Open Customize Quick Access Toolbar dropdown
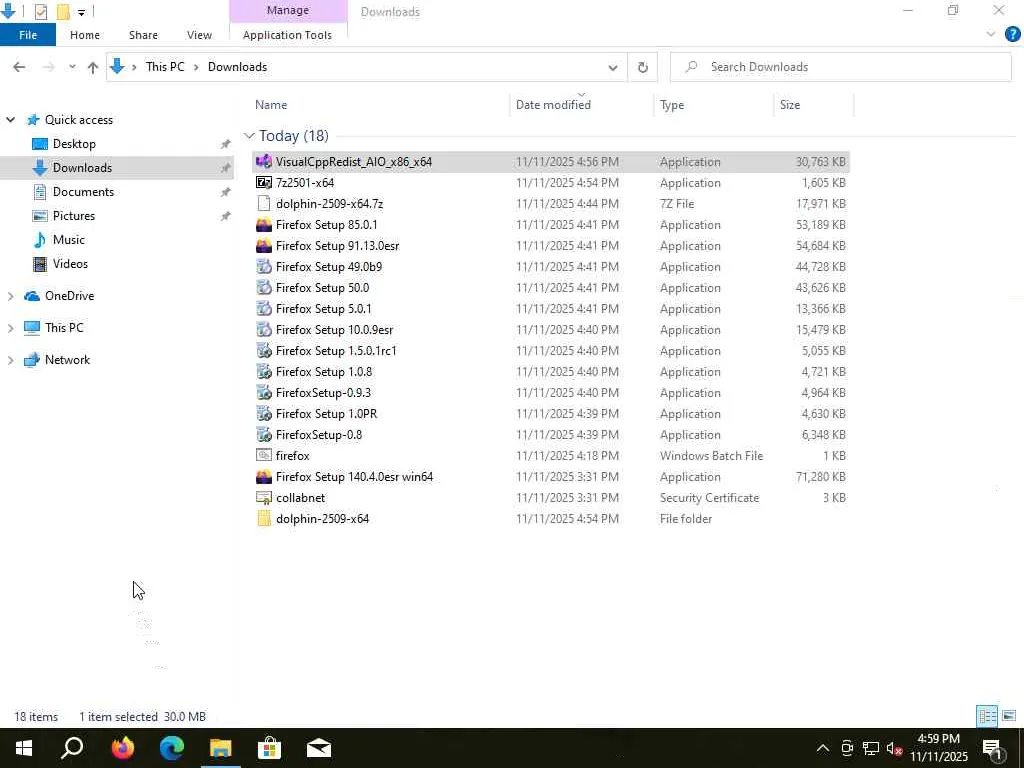1024x768 pixels. pos(81,12)
